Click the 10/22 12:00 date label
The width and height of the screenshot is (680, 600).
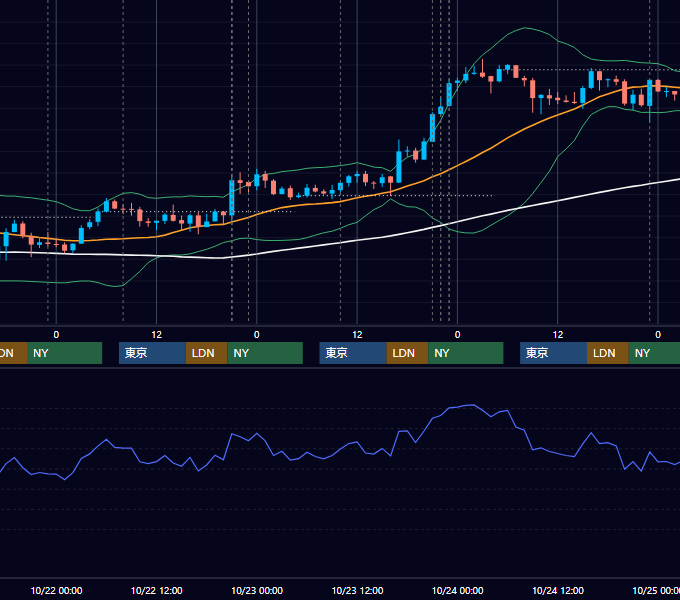coord(157,590)
